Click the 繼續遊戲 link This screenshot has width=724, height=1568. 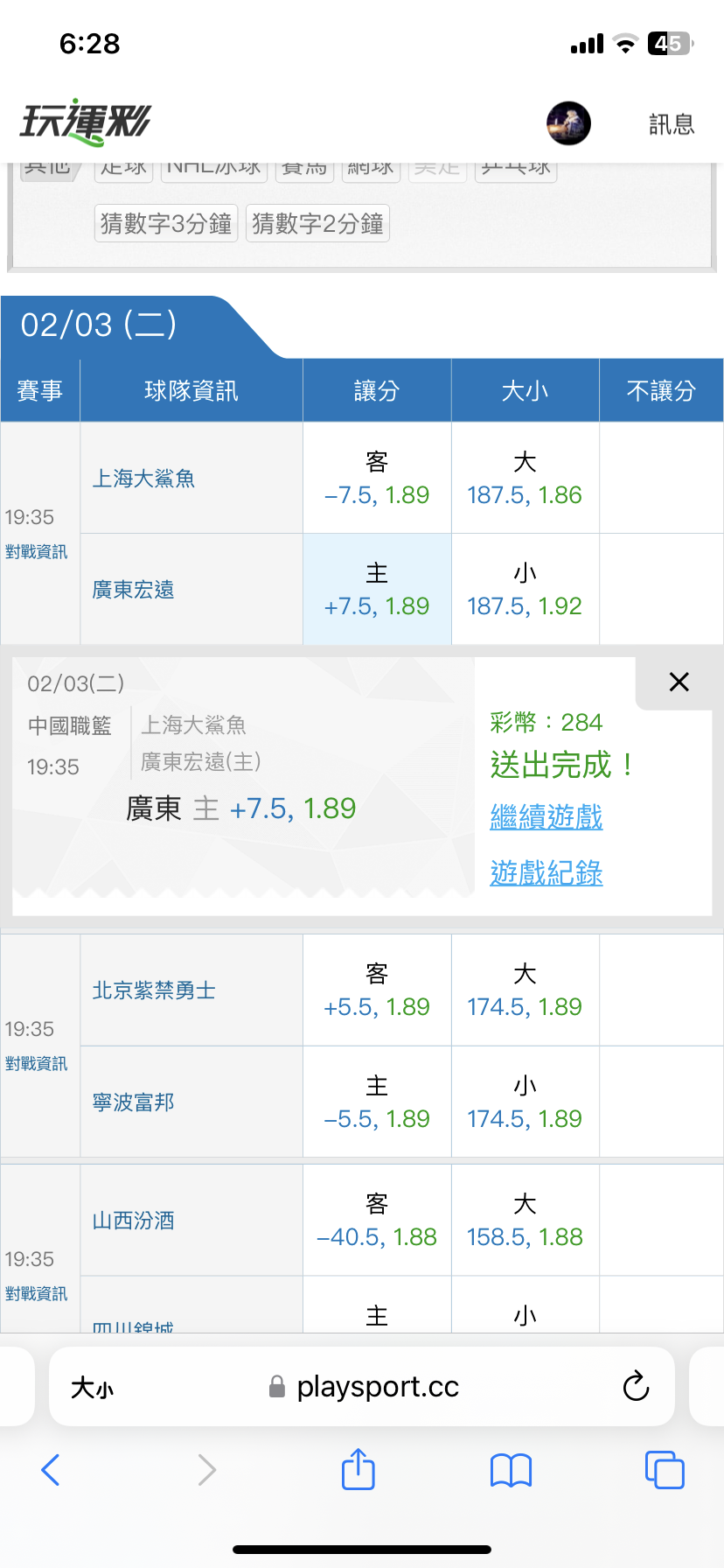coord(546,817)
